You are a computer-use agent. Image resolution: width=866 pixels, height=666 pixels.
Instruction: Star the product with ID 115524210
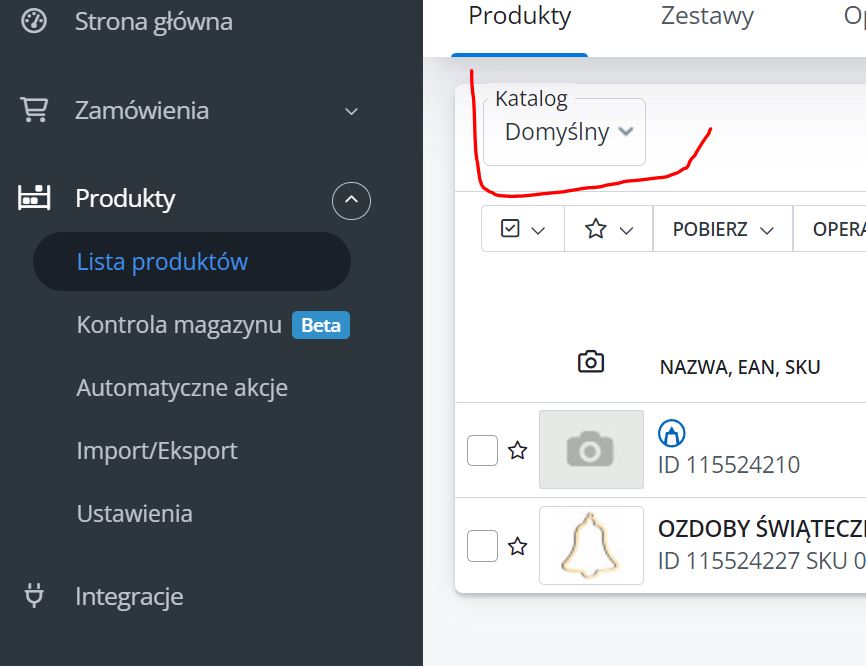517,451
